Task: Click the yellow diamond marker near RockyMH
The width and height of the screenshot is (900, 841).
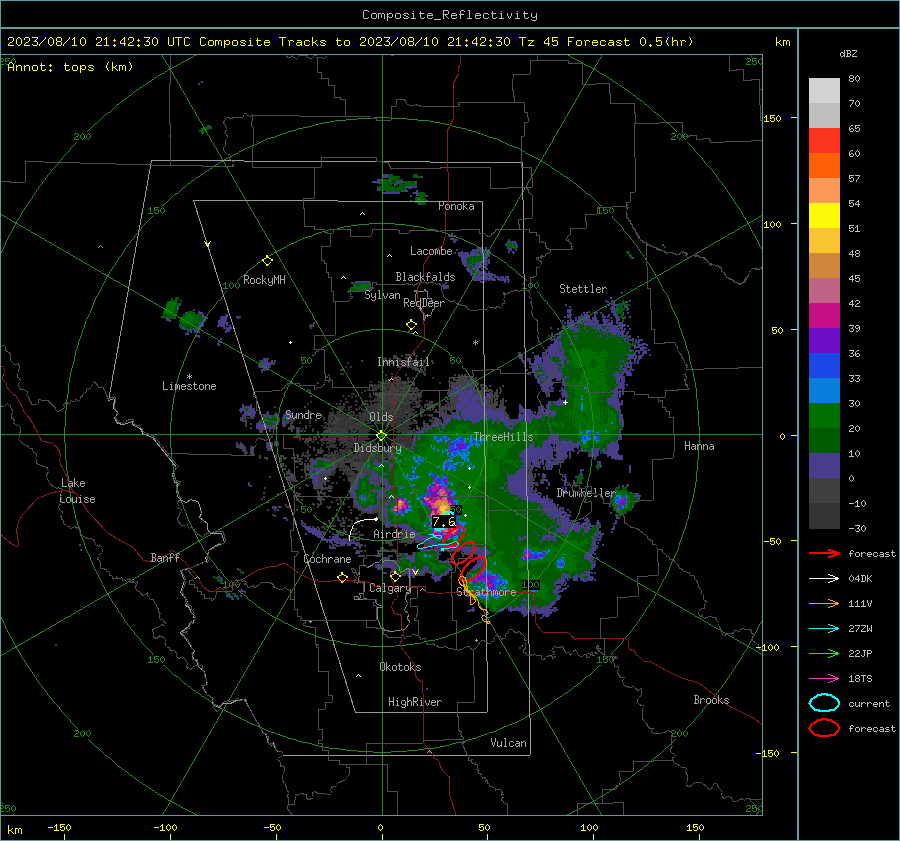Action: 267,261
